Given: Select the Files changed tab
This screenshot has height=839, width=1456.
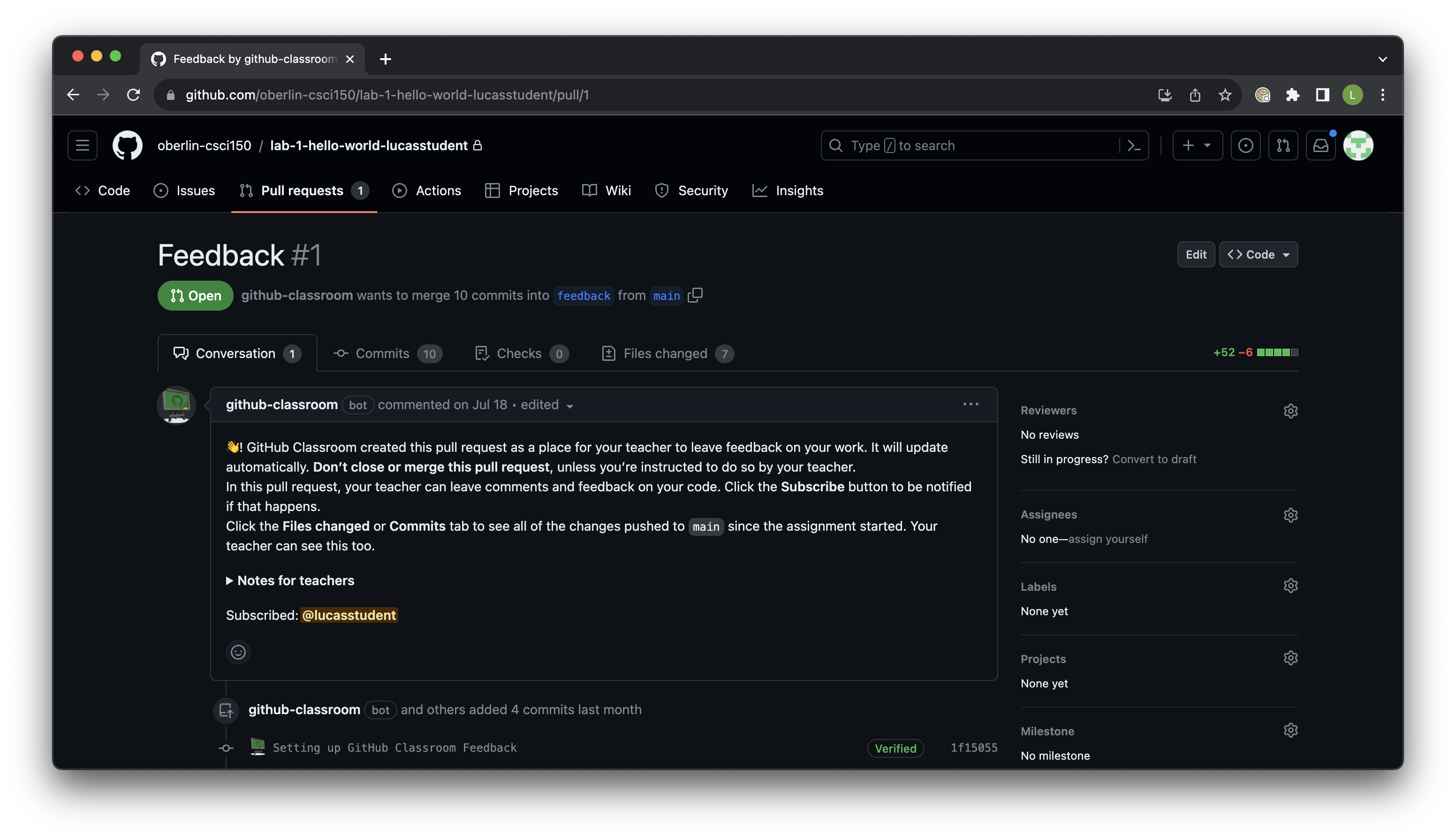Looking at the screenshot, I should pos(667,353).
